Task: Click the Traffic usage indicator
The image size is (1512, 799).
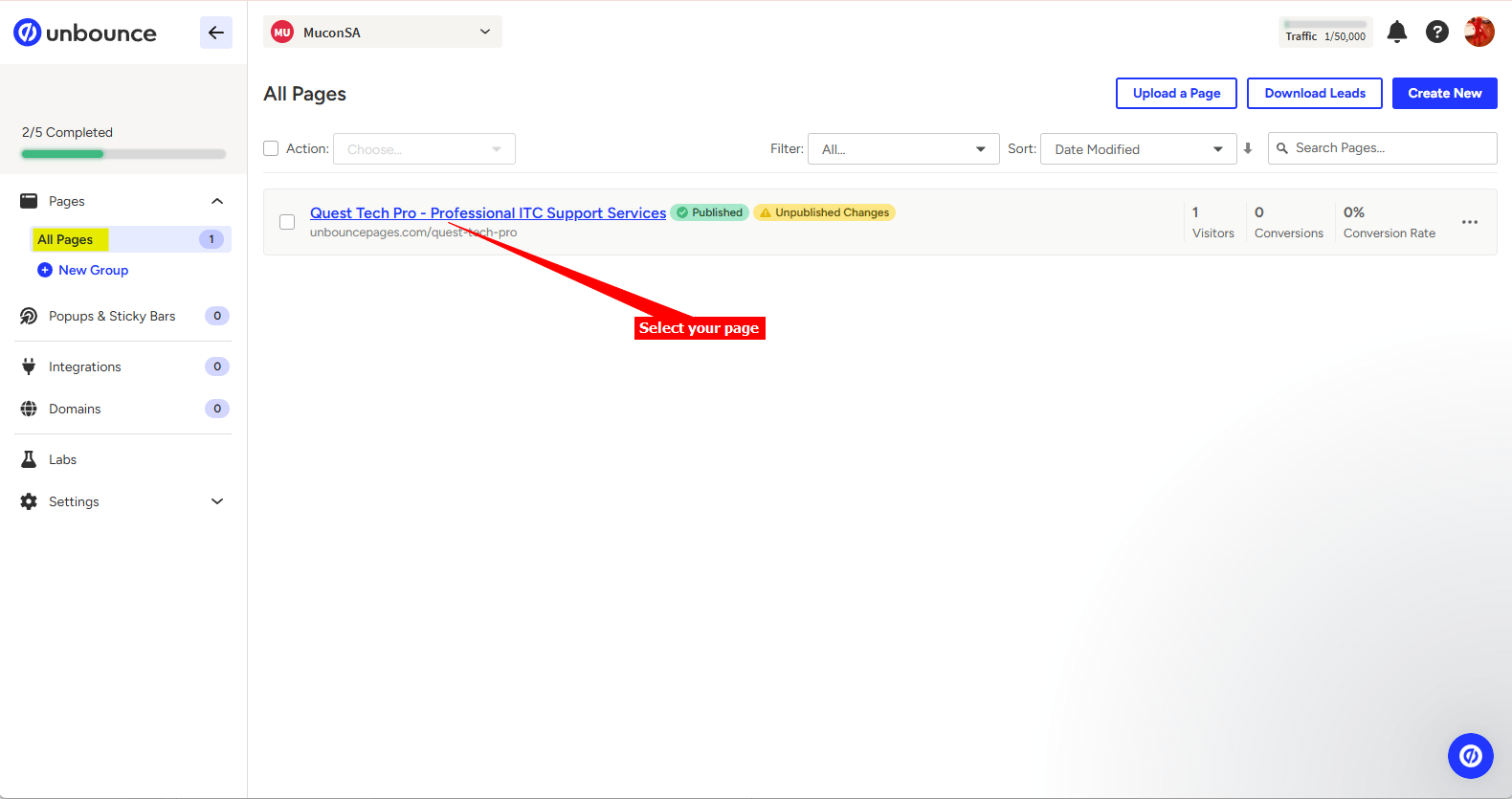Action: (x=1325, y=32)
